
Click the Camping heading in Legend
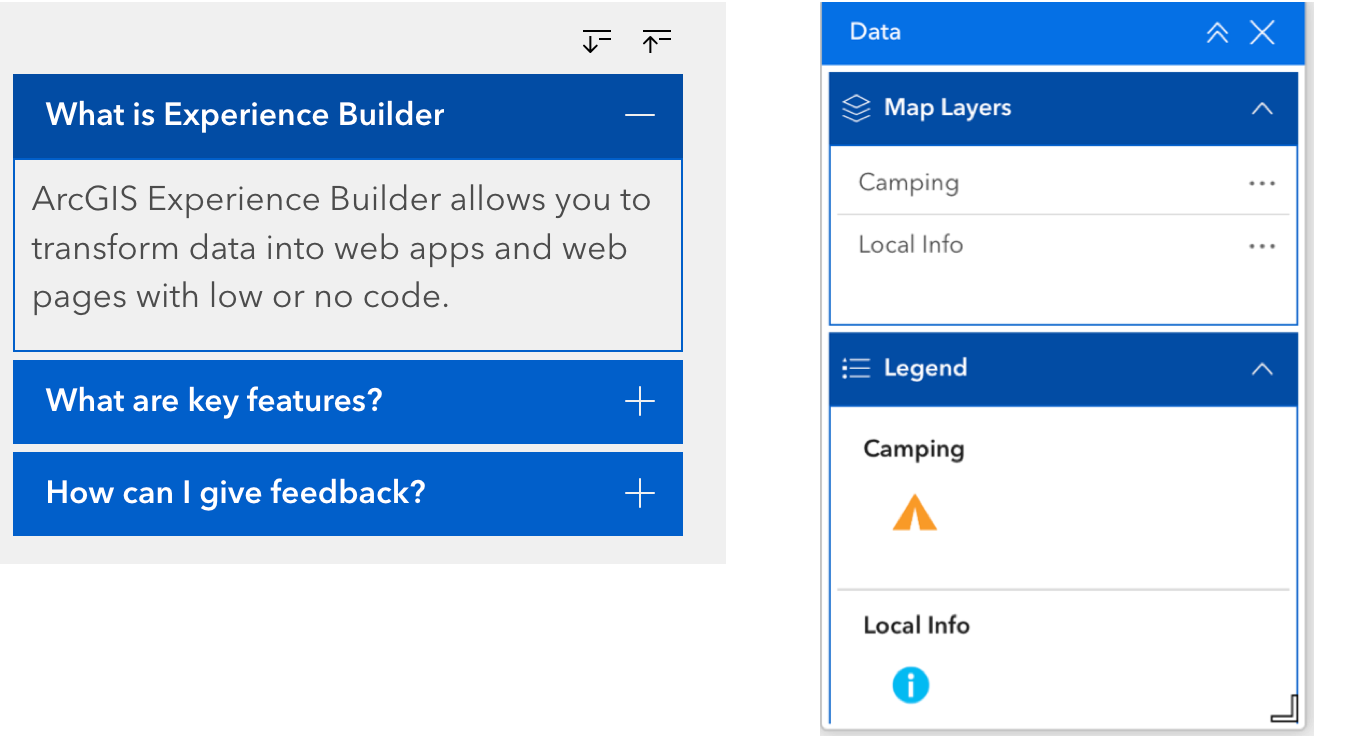pyautogui.click(x=914, y=449)
